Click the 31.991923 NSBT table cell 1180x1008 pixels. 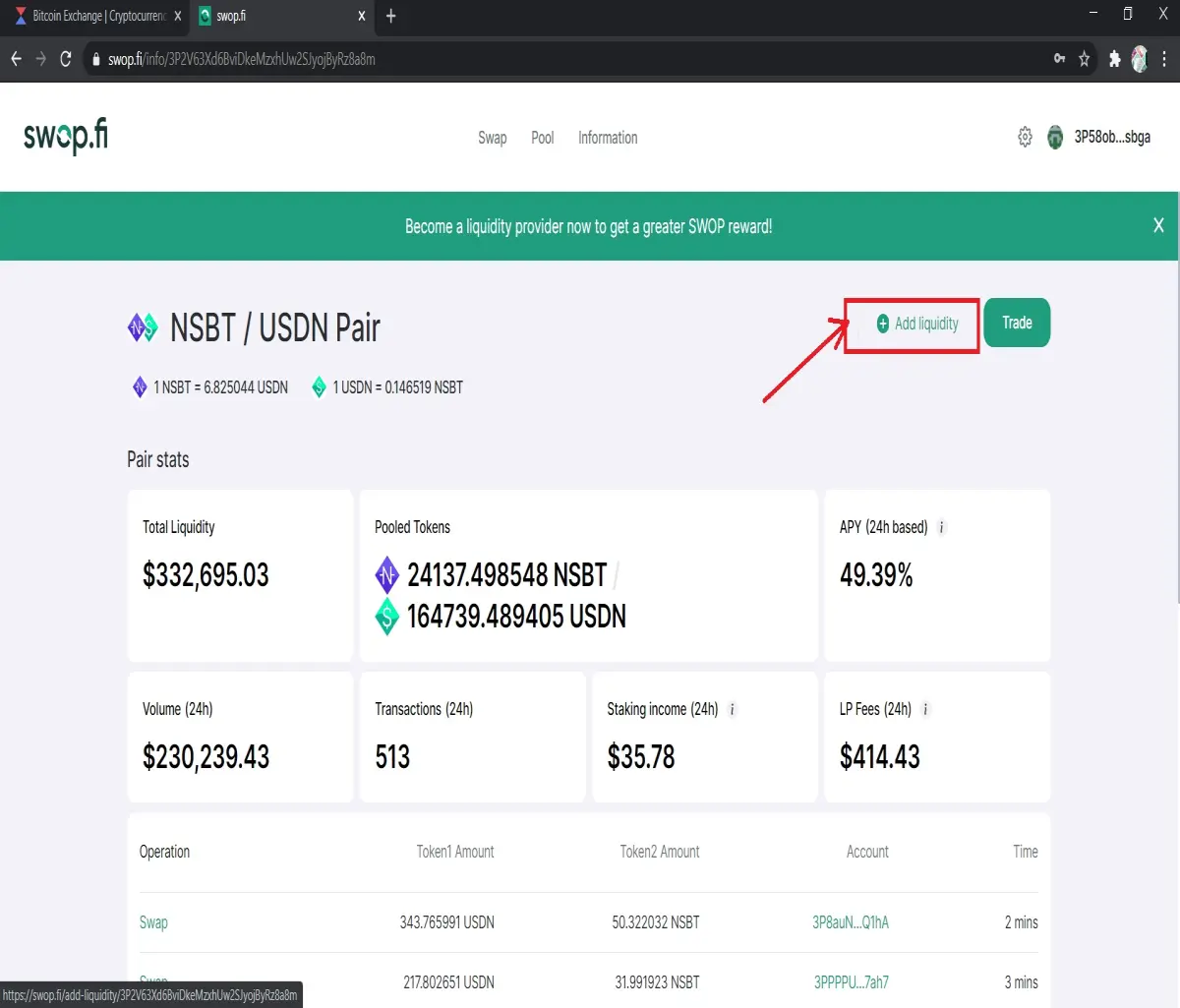click(657, 982)
